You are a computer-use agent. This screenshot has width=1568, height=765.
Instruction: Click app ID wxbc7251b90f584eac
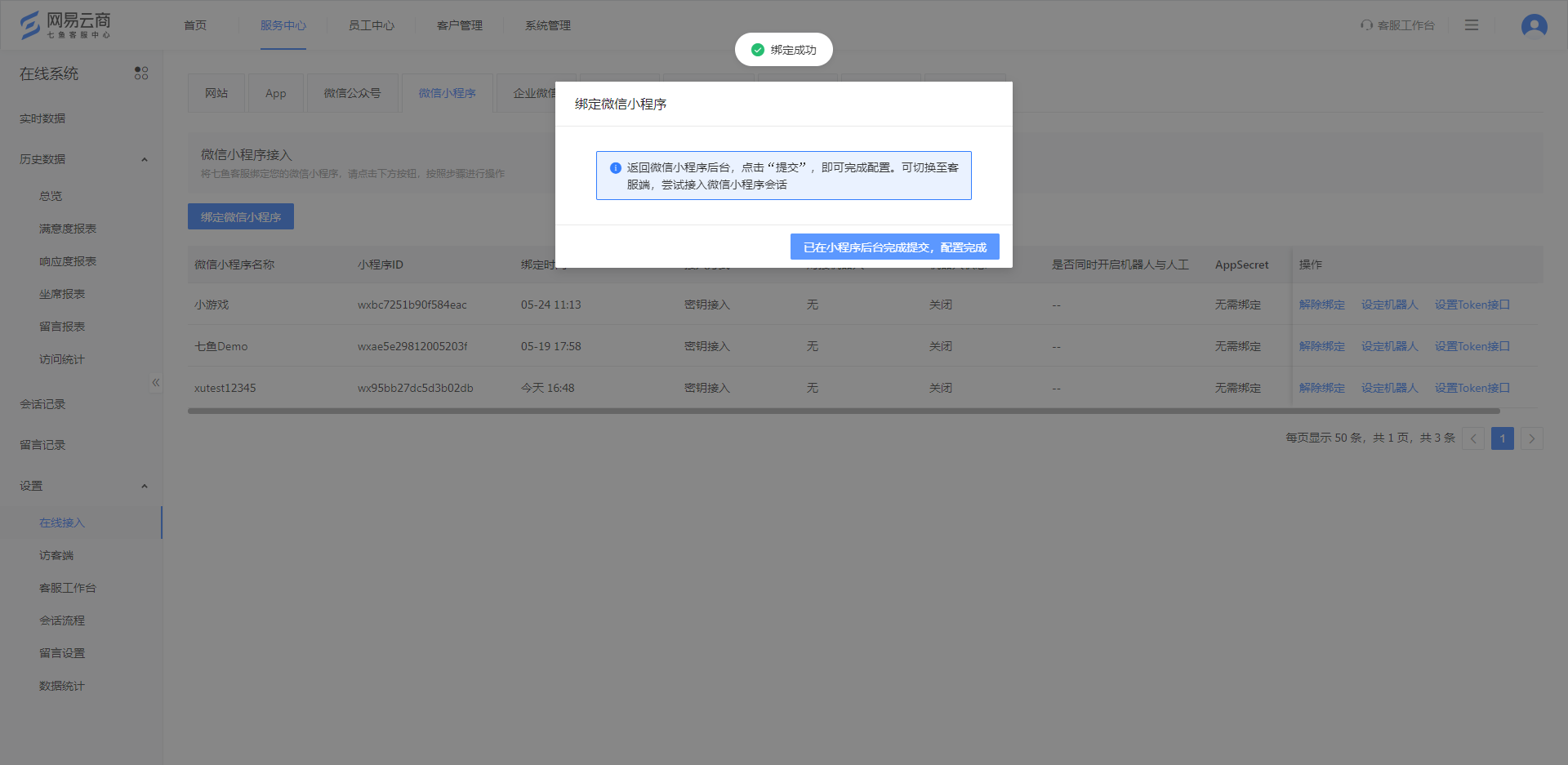click(x=412, y=305)
